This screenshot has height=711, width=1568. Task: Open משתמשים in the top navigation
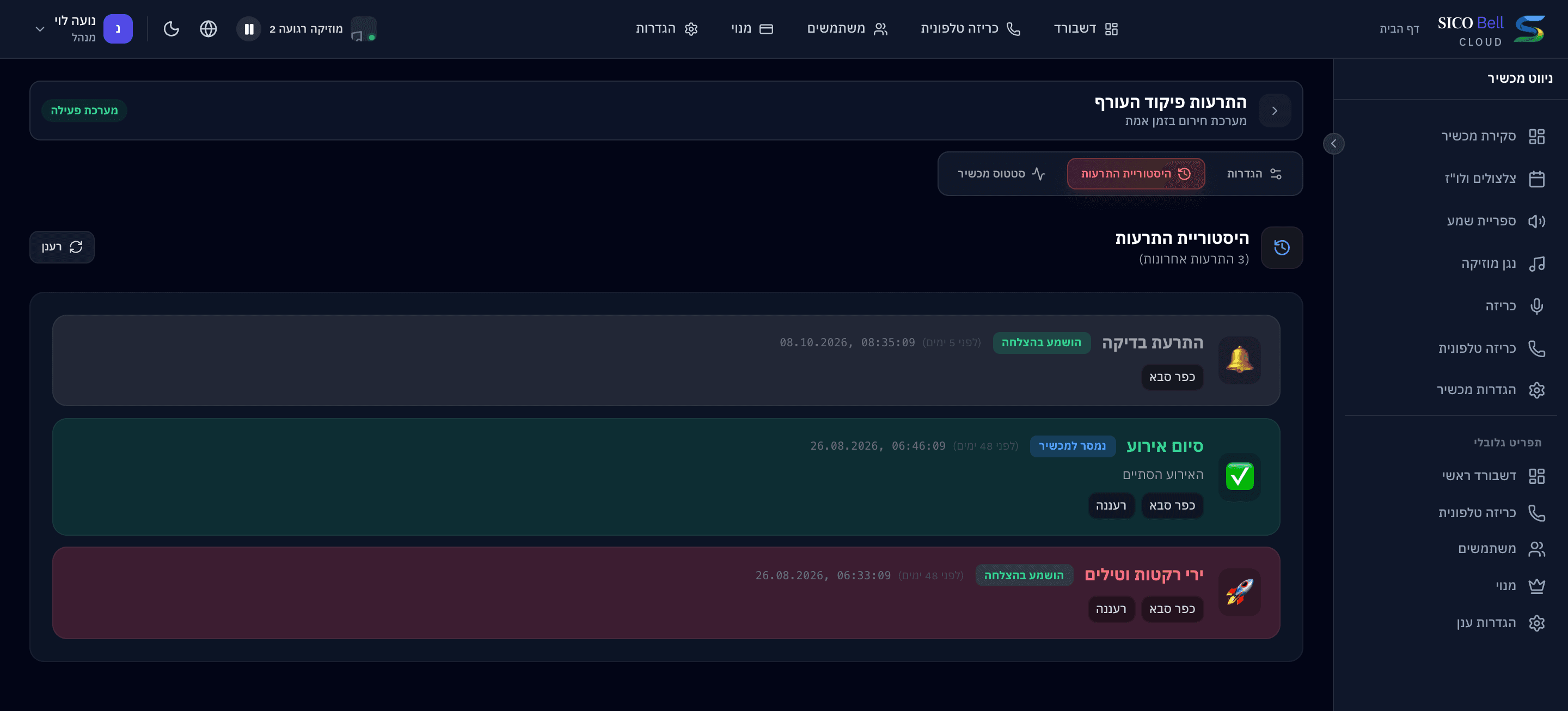click(847, 29)
